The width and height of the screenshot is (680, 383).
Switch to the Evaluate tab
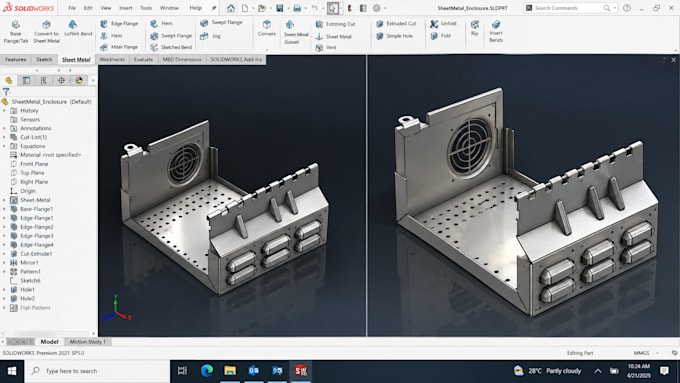(x=143, y=59)
